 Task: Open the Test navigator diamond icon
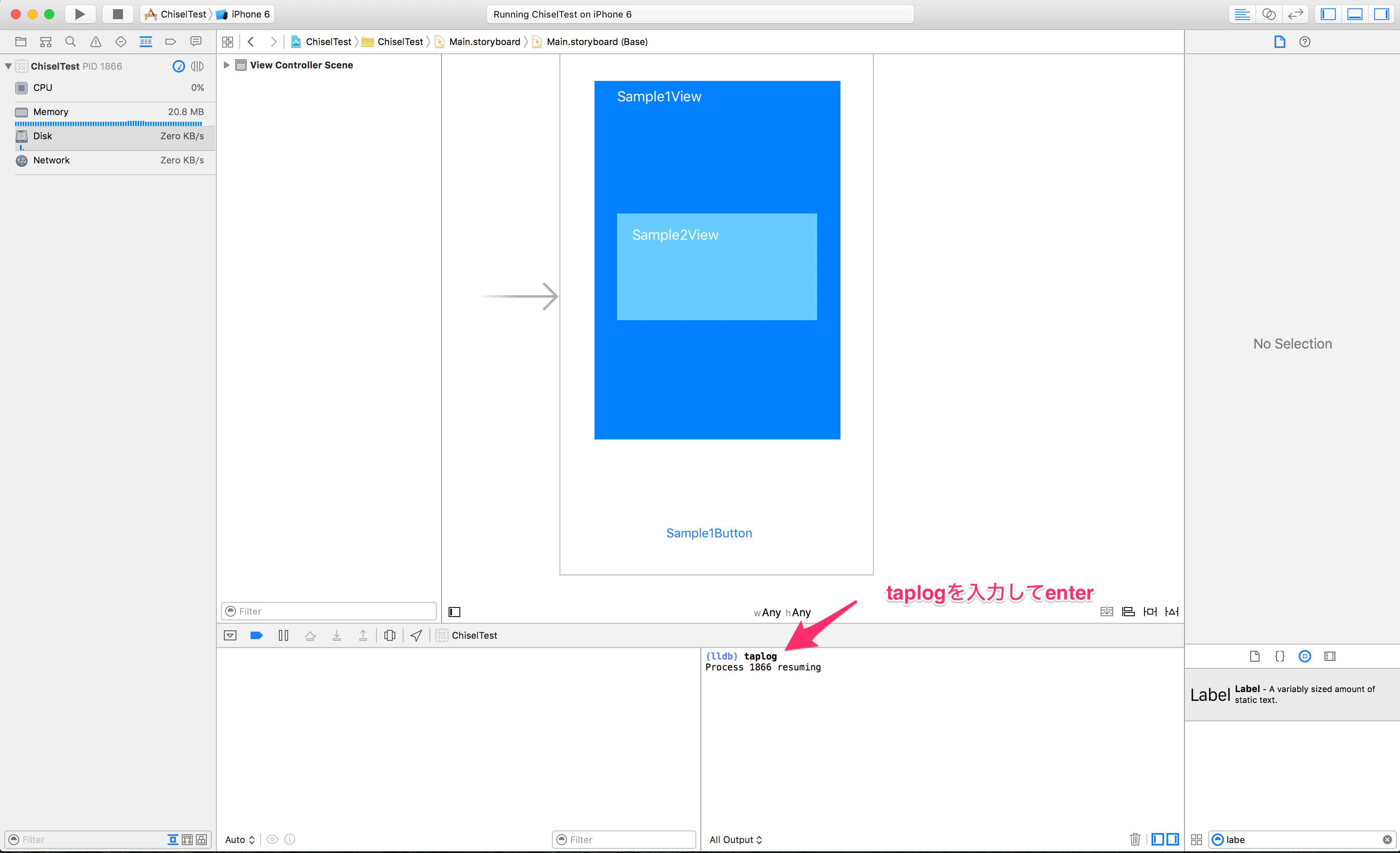pos(120,42)
